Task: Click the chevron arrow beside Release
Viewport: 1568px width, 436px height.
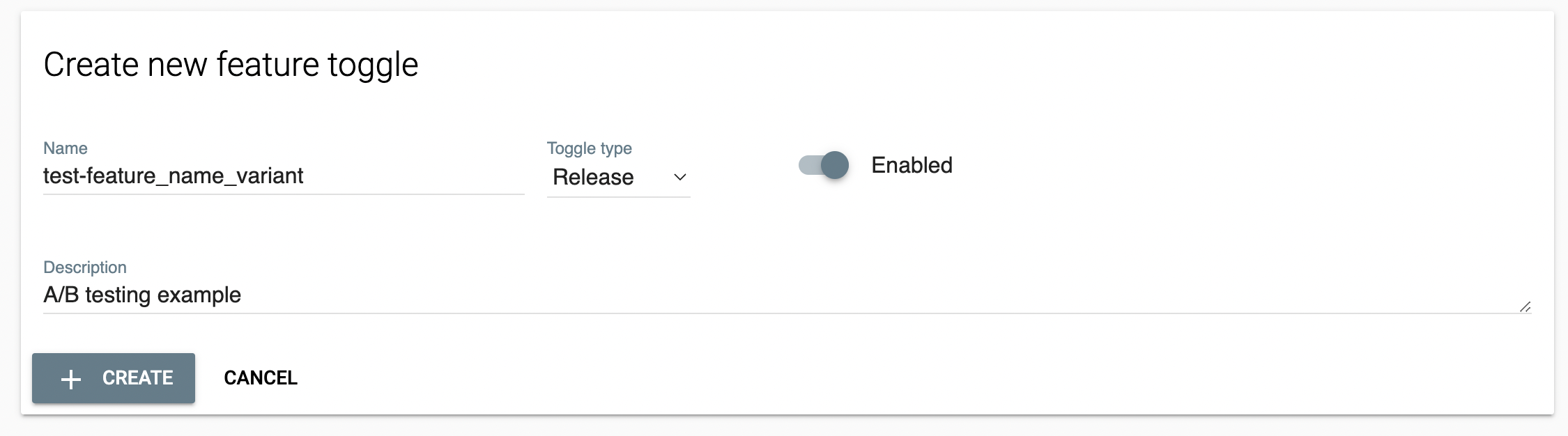Action: click(680, 177)
